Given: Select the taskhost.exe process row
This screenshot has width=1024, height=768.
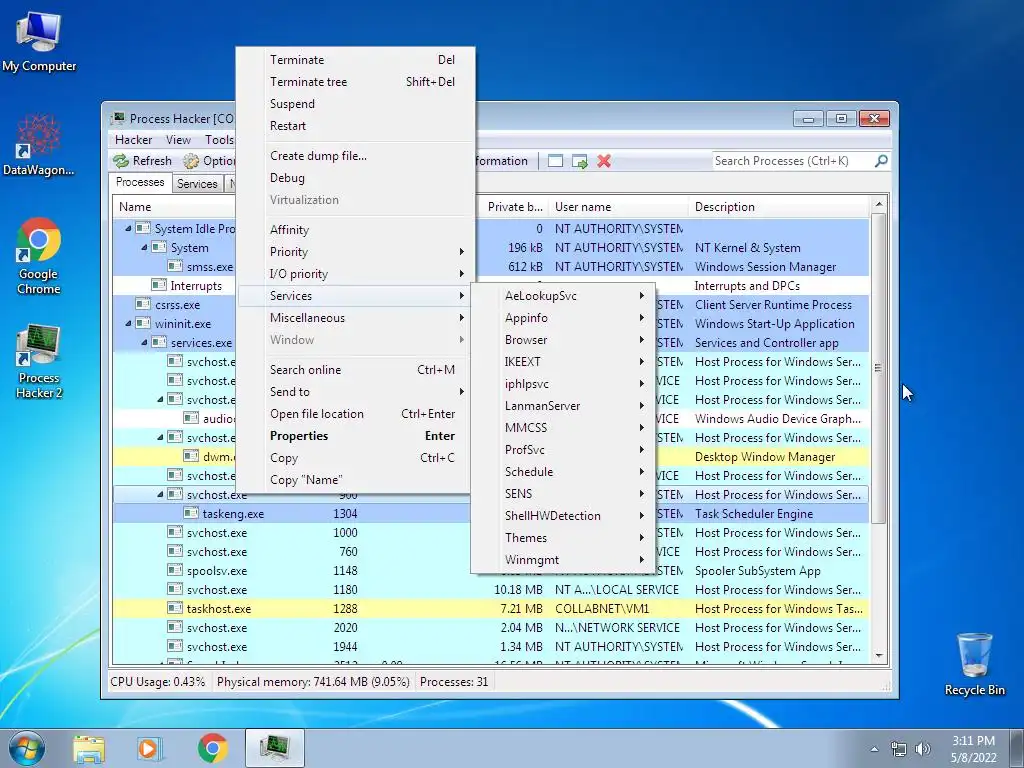Looking at the screenshot, I should 491,609.
